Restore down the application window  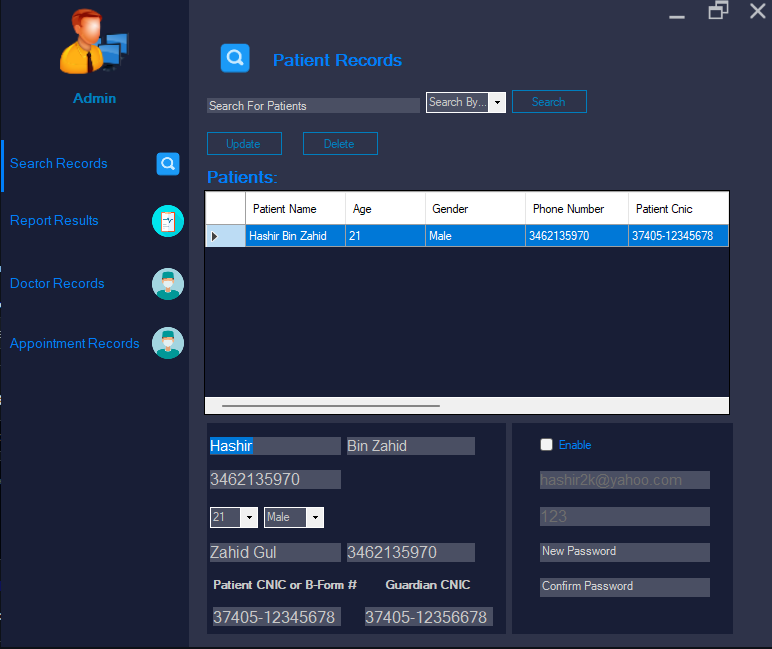pos(718,10)
